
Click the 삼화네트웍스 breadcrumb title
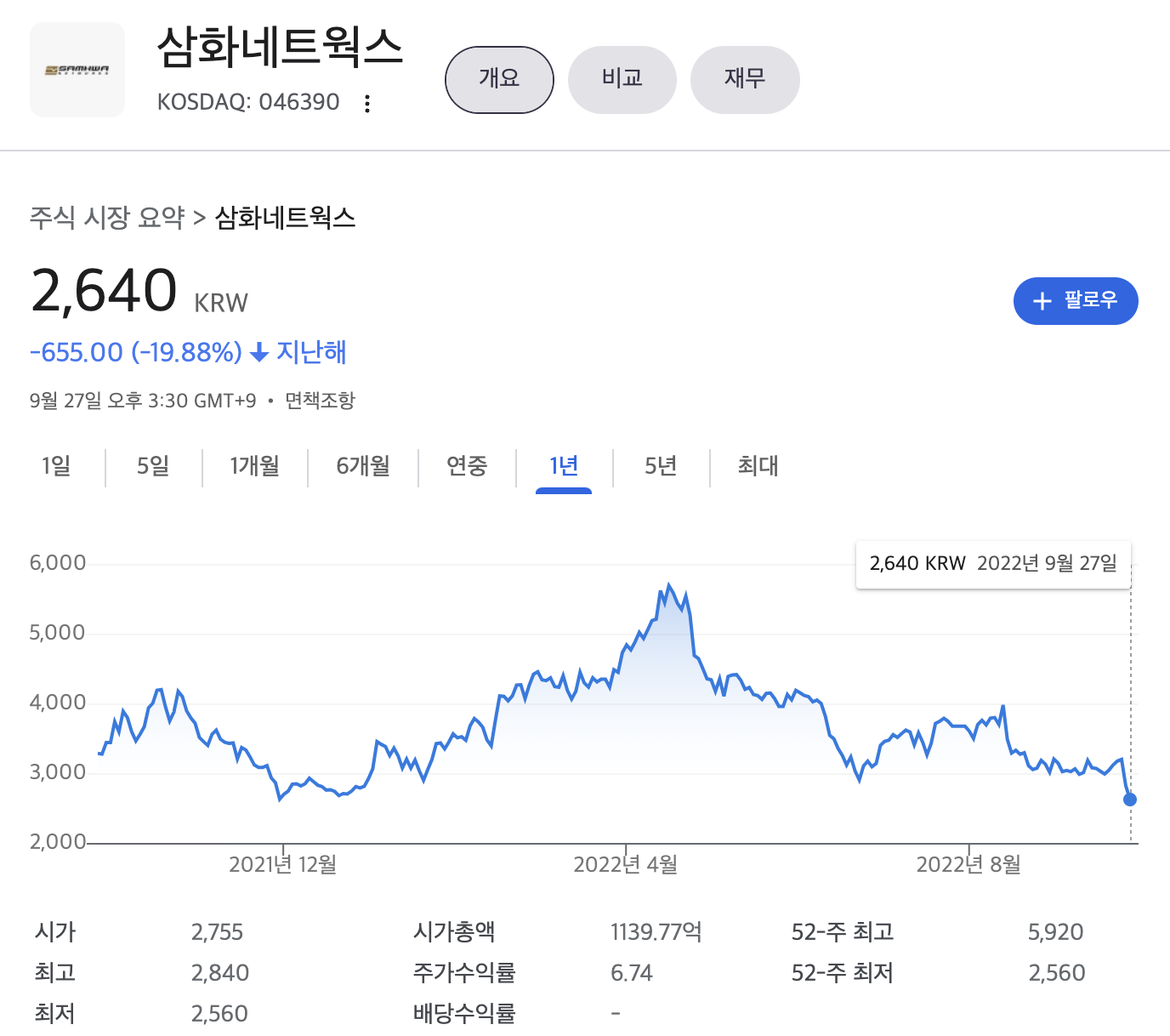[285, 218]
